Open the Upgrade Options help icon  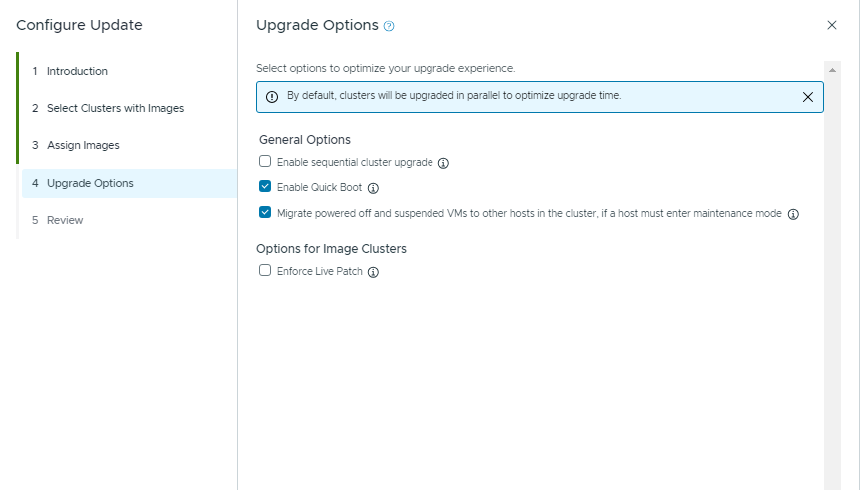click(x=389, y=25)
